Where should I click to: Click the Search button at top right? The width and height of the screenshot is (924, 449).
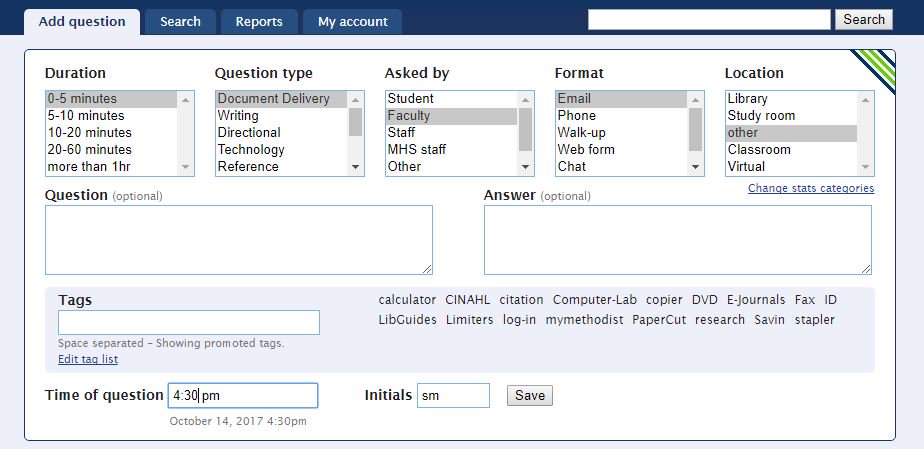tap(863, 19)
